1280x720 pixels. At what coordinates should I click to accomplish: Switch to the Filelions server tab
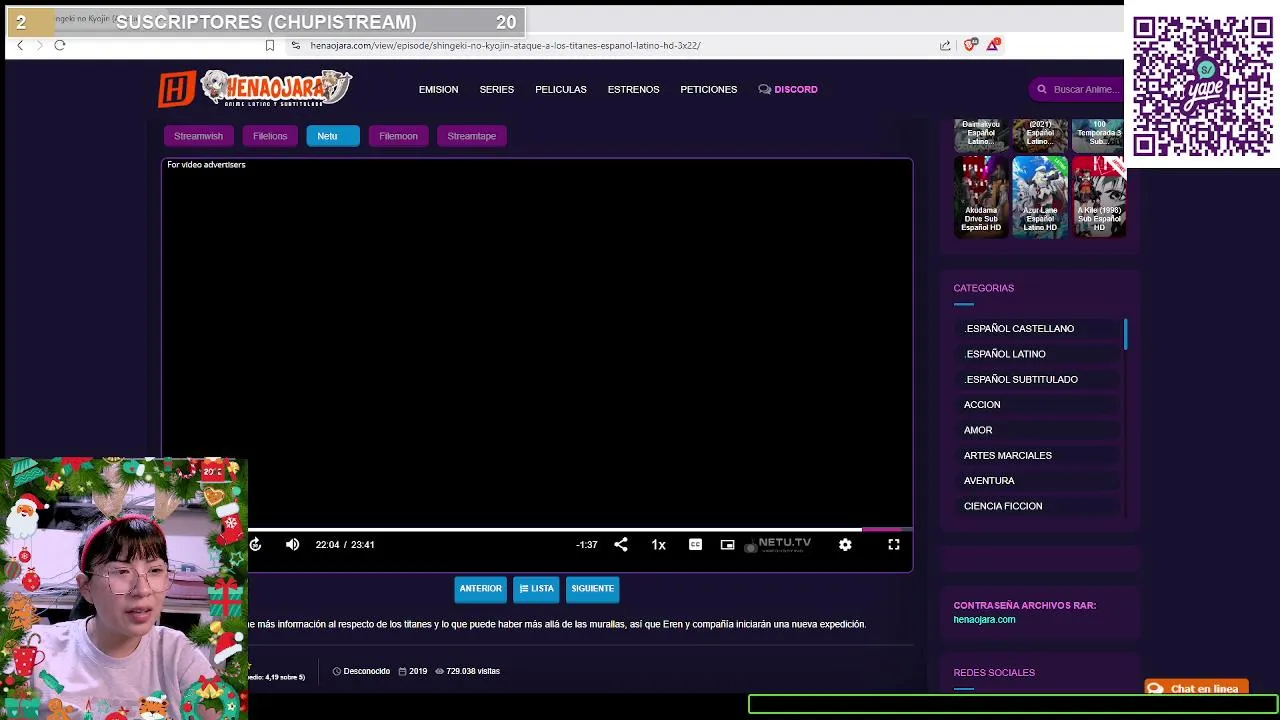pos(270,136)
